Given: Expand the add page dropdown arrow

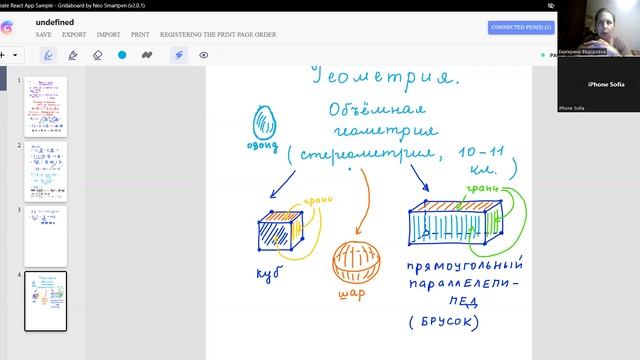Looking at the screenshot, I should click(x=15, y=55).
